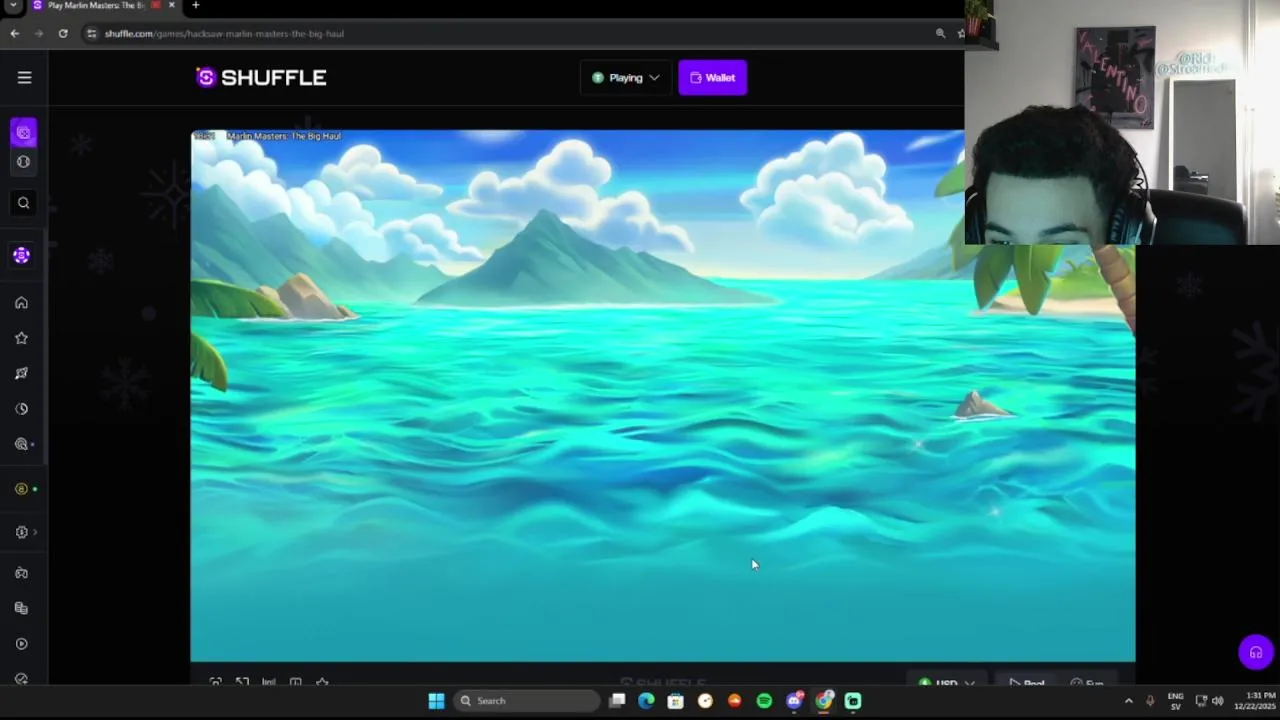
Task: Click the rocket icon in the sidebar
Action: click(x=21, y=373)
